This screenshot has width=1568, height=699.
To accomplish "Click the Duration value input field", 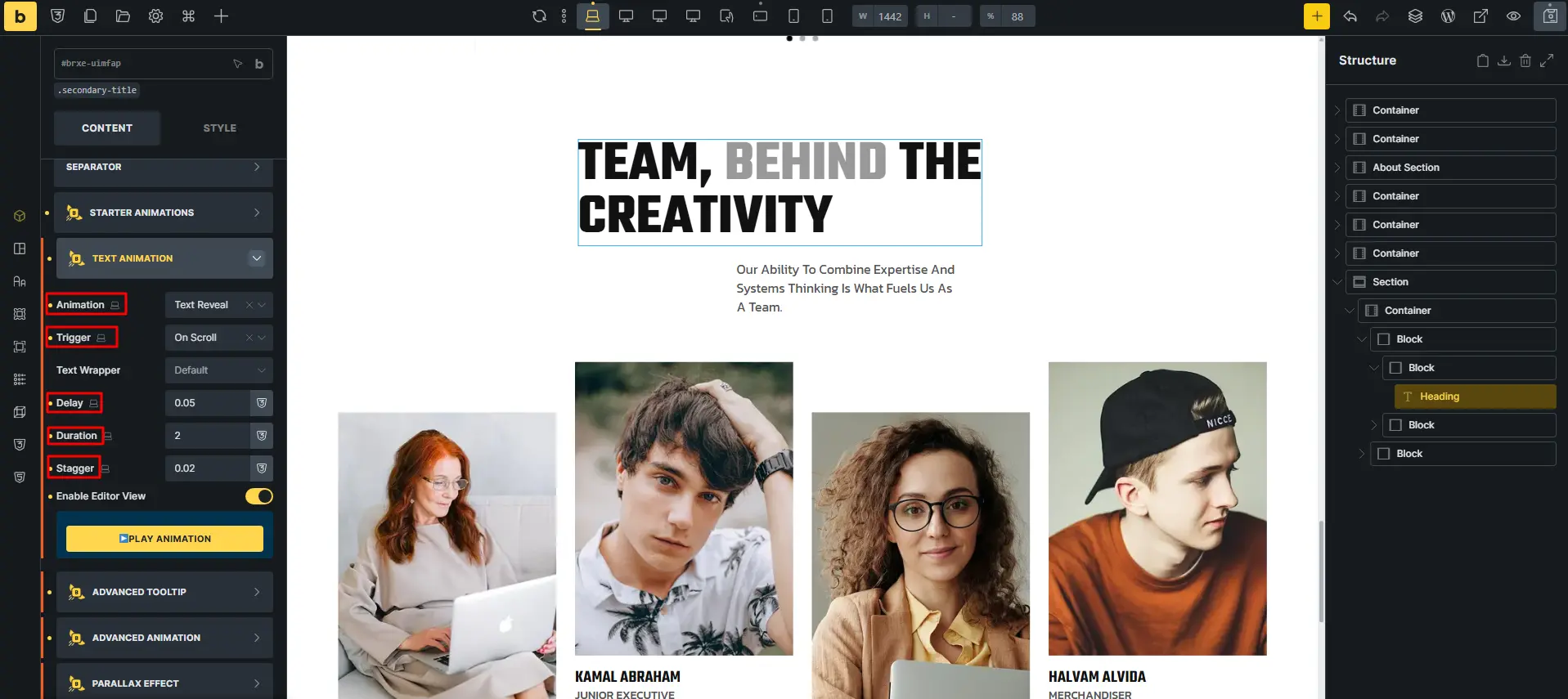I will 208,436.
